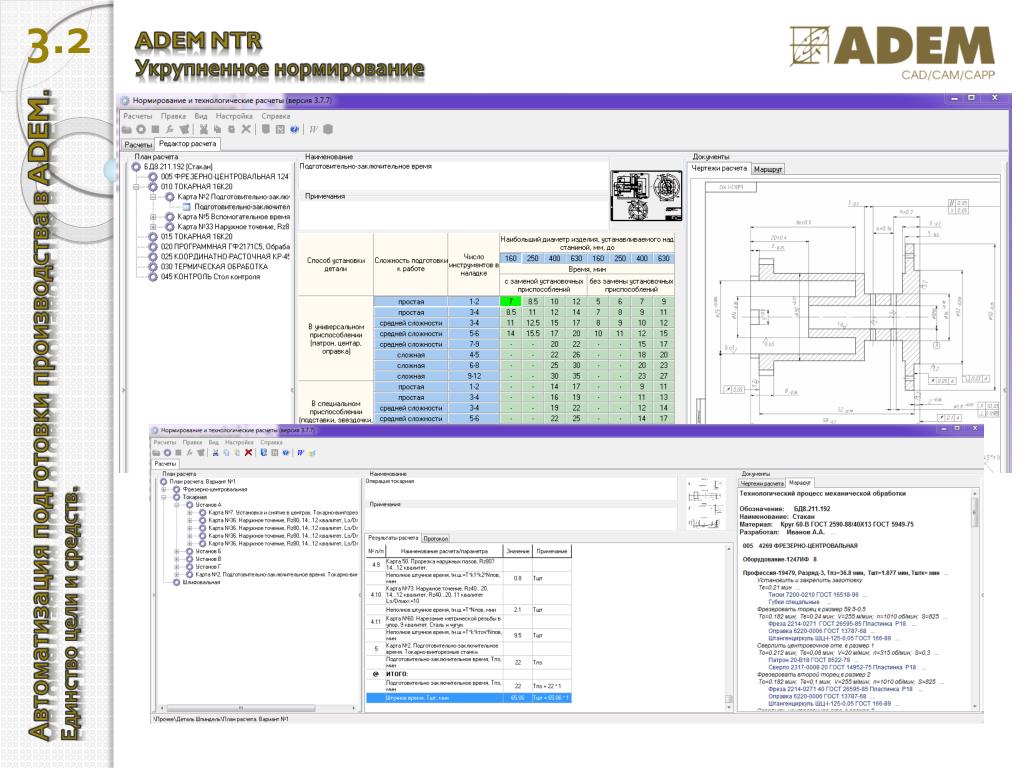The width and height of the screenshot is (1024, 768).
Task: Expand Установ Г node in lower tree
Action: click(x=176, y=567)
